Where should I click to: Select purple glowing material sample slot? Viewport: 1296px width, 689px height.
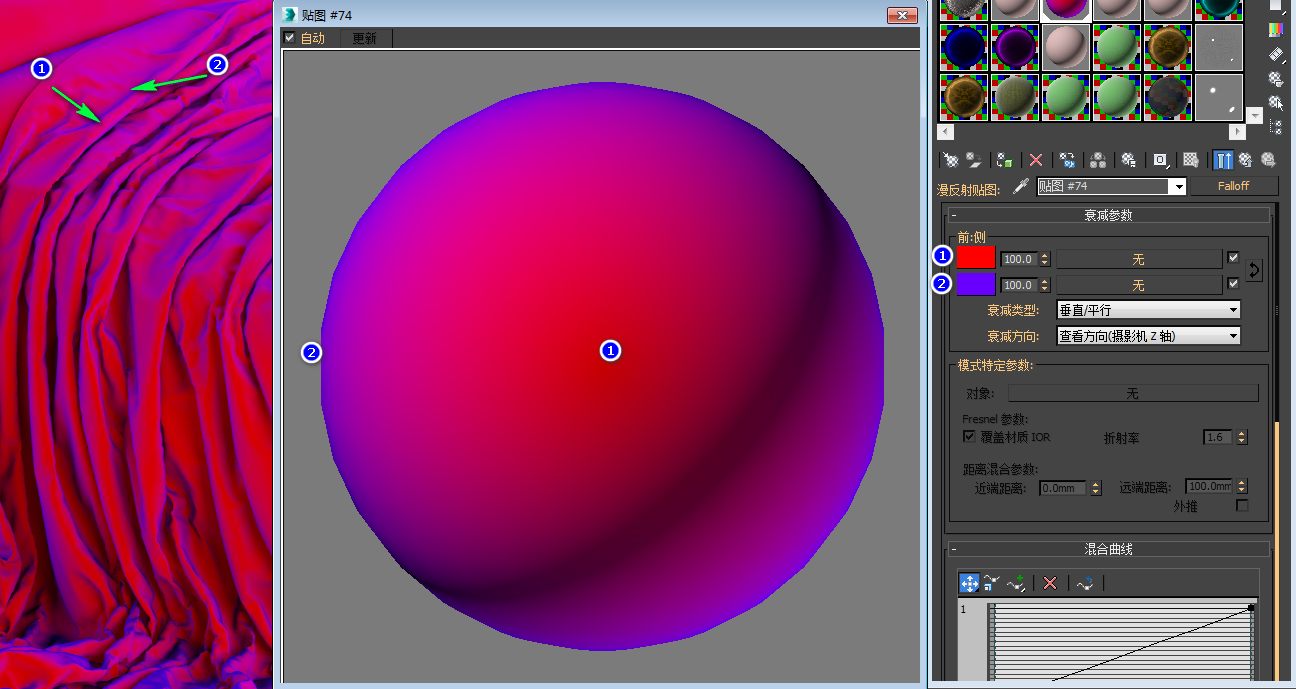pos(1015,47)
